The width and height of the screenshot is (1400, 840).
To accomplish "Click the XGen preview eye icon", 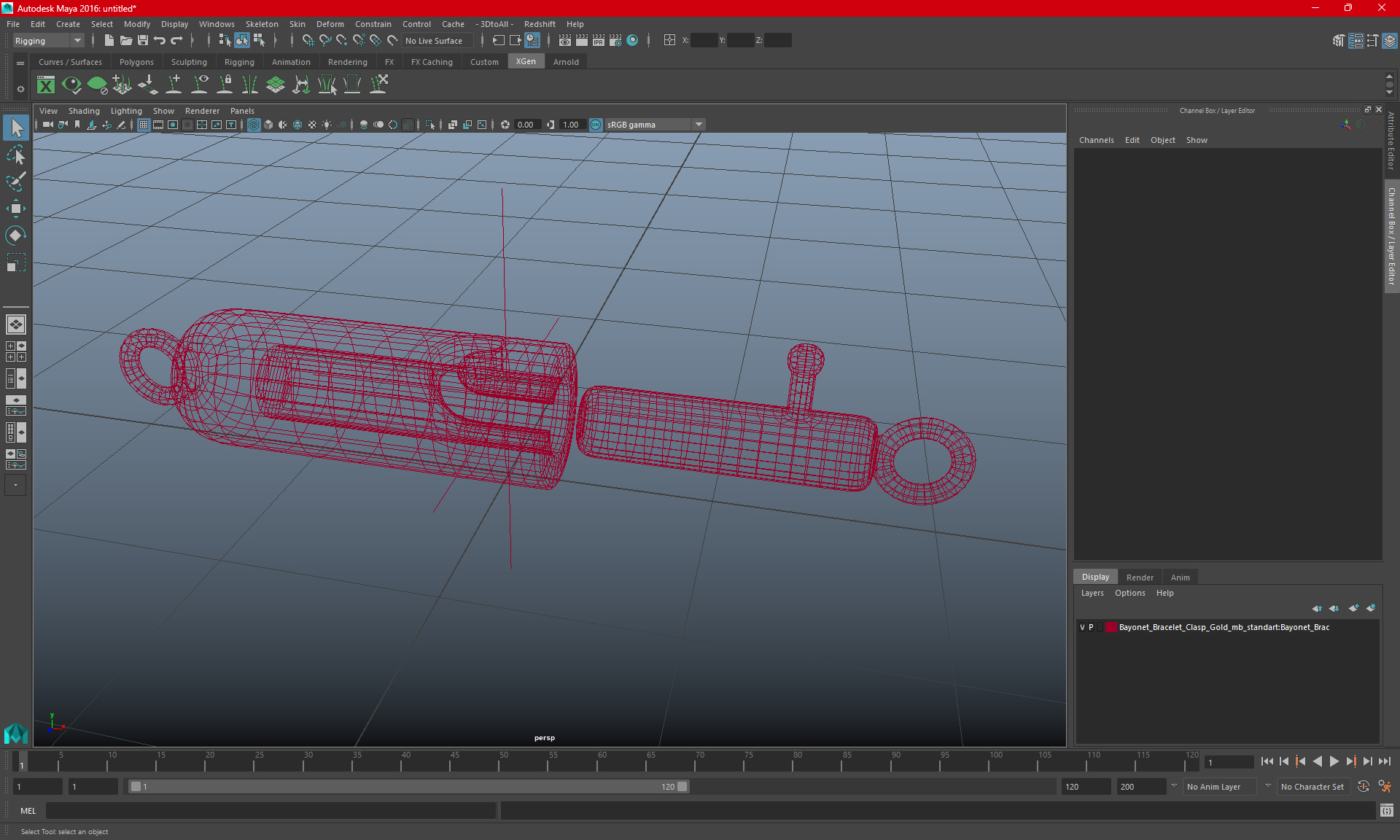I will pyautogui.click(x=71, y=85).
